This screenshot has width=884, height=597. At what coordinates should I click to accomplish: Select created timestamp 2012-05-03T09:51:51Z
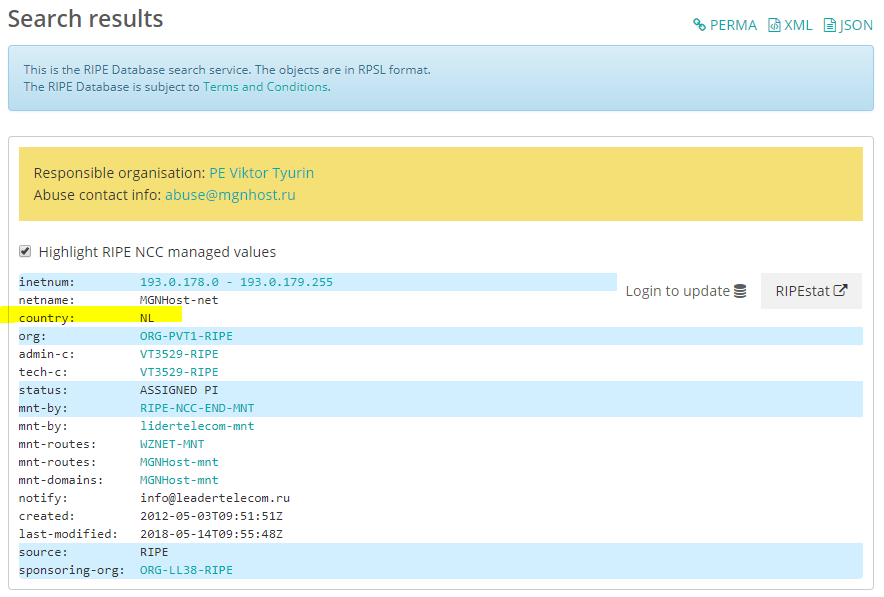pyautogui.click(x=211, y=516)
